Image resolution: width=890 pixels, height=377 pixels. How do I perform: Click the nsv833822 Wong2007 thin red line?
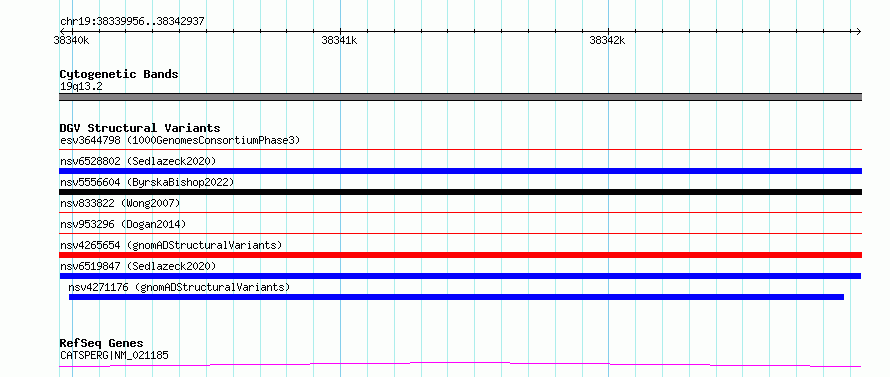[x=460, y=213]
